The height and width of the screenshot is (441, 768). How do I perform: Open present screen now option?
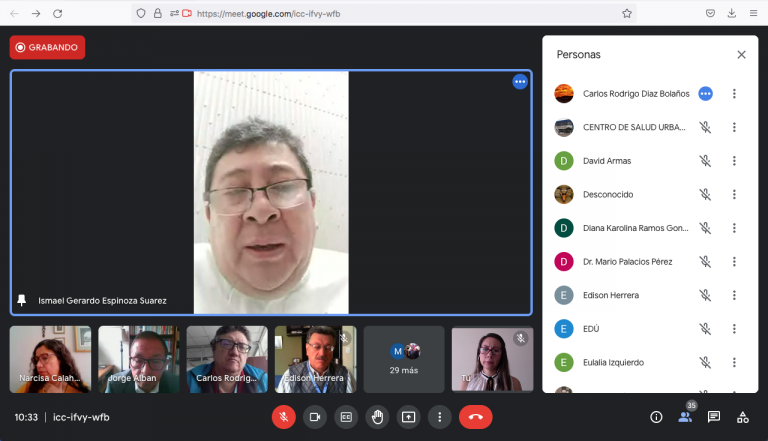pyautogui.click(x=408, y=417)
